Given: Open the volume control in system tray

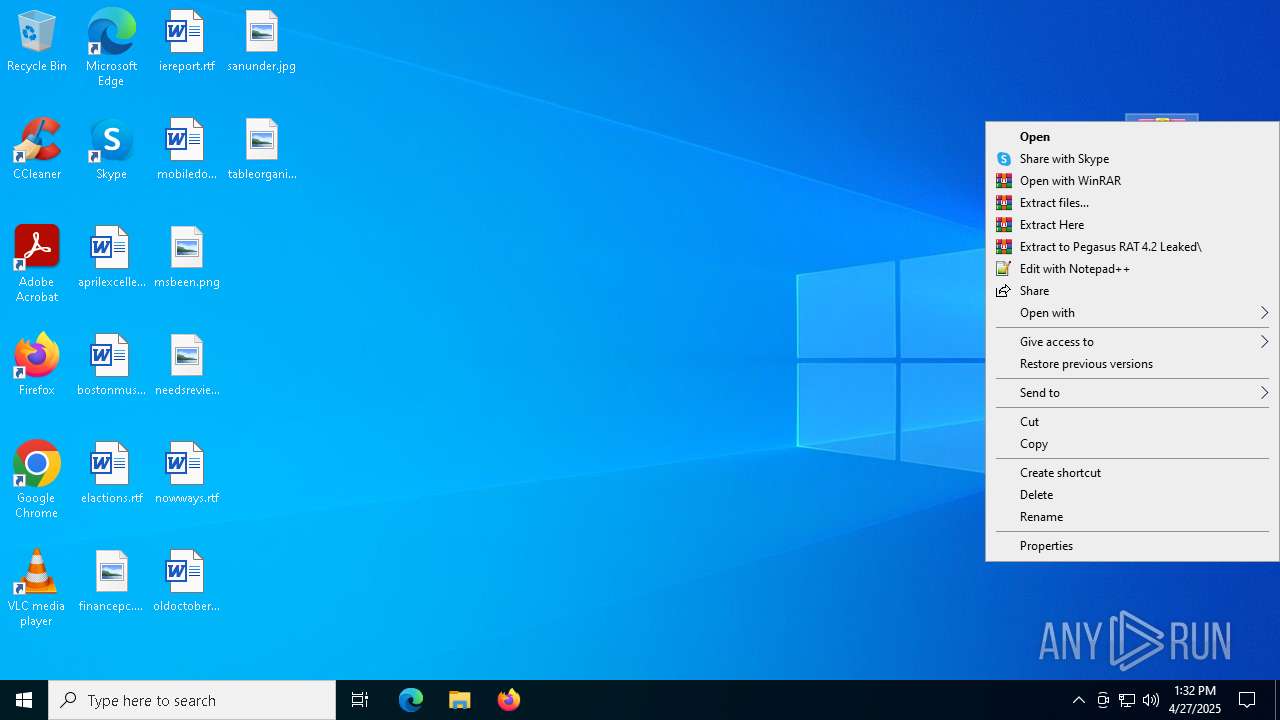Looking at the screenshot, I should [1151, 700].
